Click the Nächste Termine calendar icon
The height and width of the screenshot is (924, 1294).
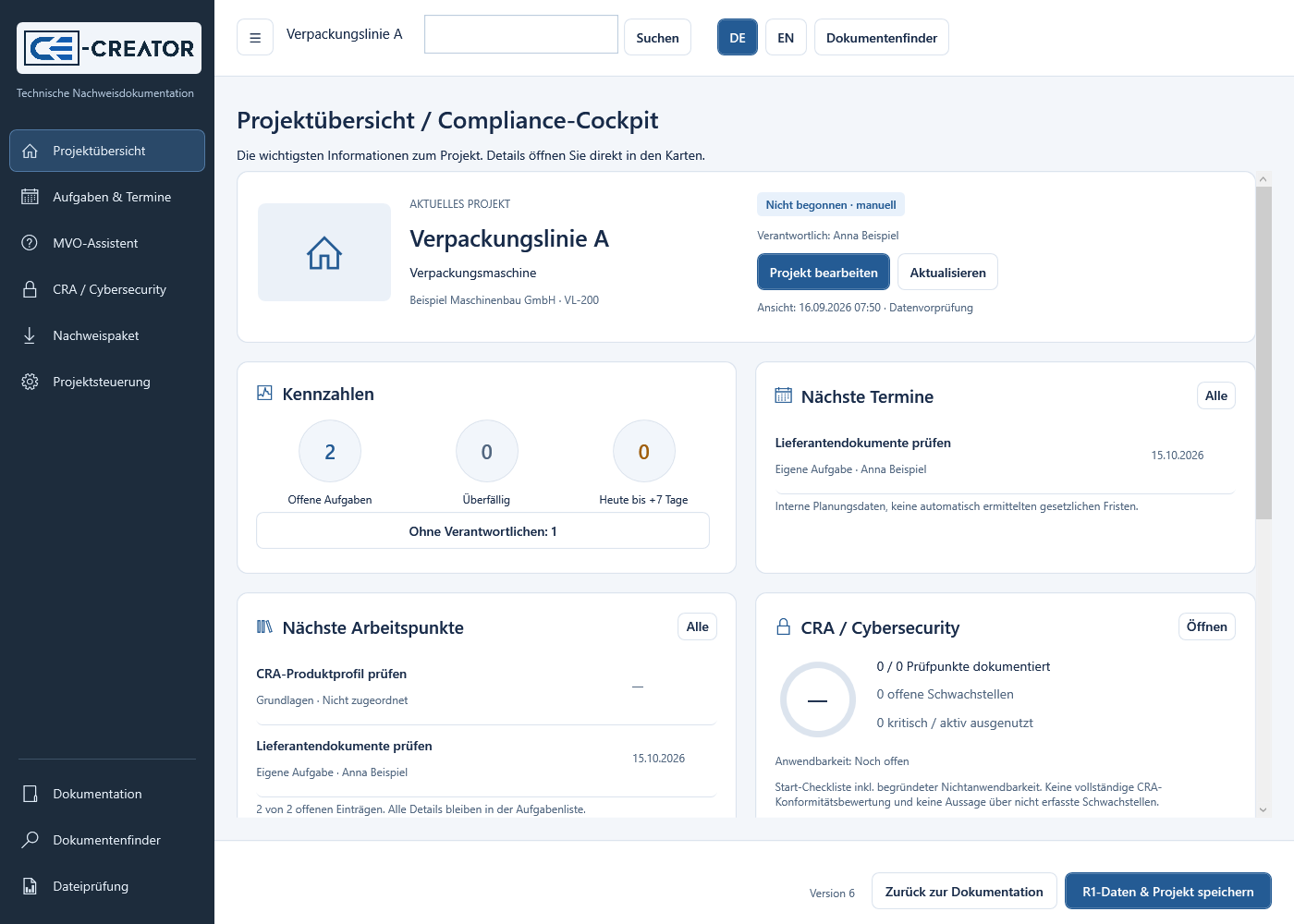pos(783,395)
